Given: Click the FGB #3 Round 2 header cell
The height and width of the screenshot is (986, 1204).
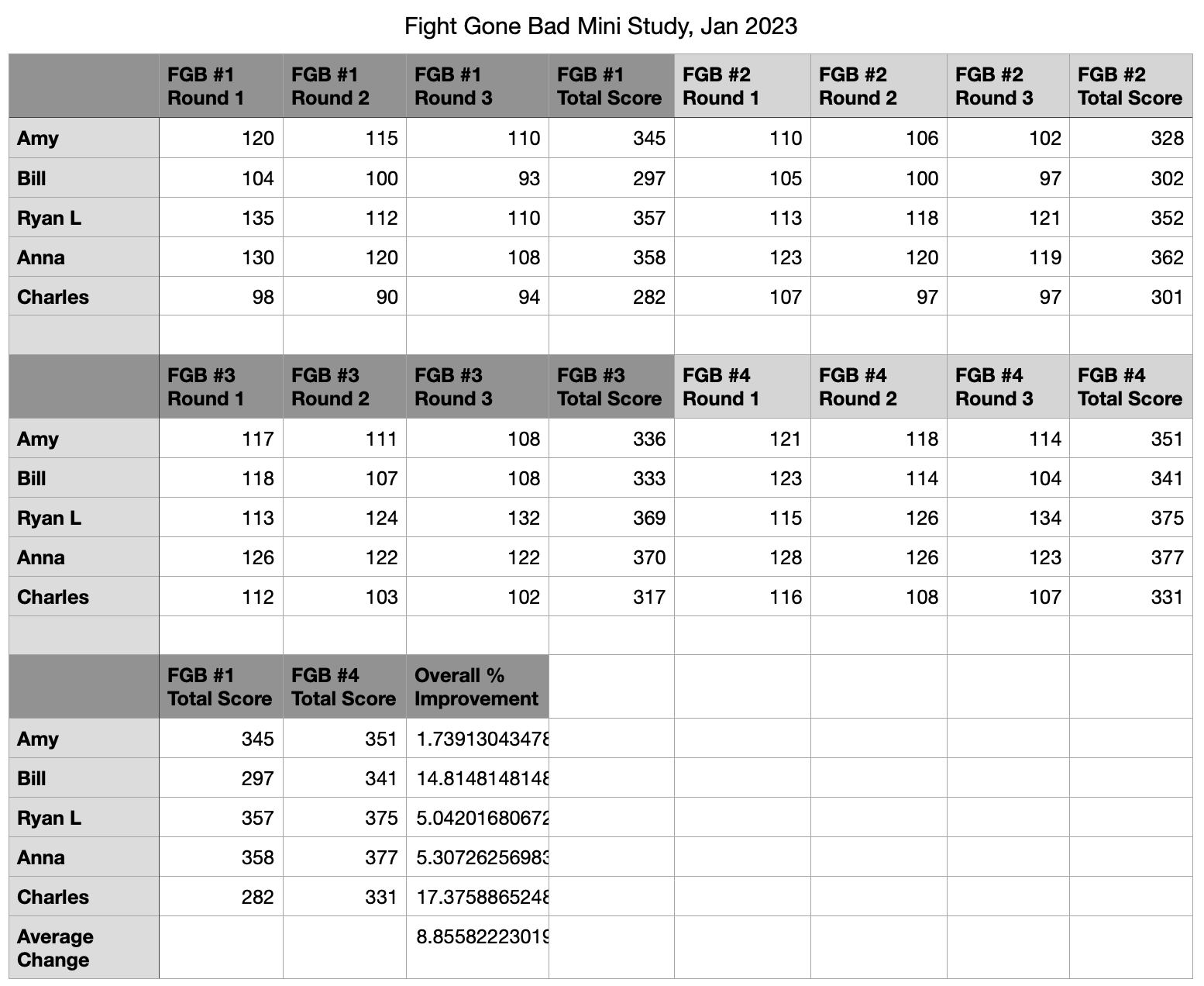Looking at the screenshot, I should (344, 387).
